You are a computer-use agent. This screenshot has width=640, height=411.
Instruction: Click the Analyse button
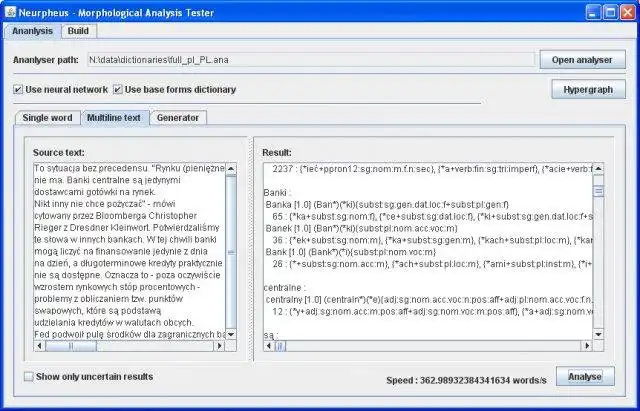[x=585, y=376]
